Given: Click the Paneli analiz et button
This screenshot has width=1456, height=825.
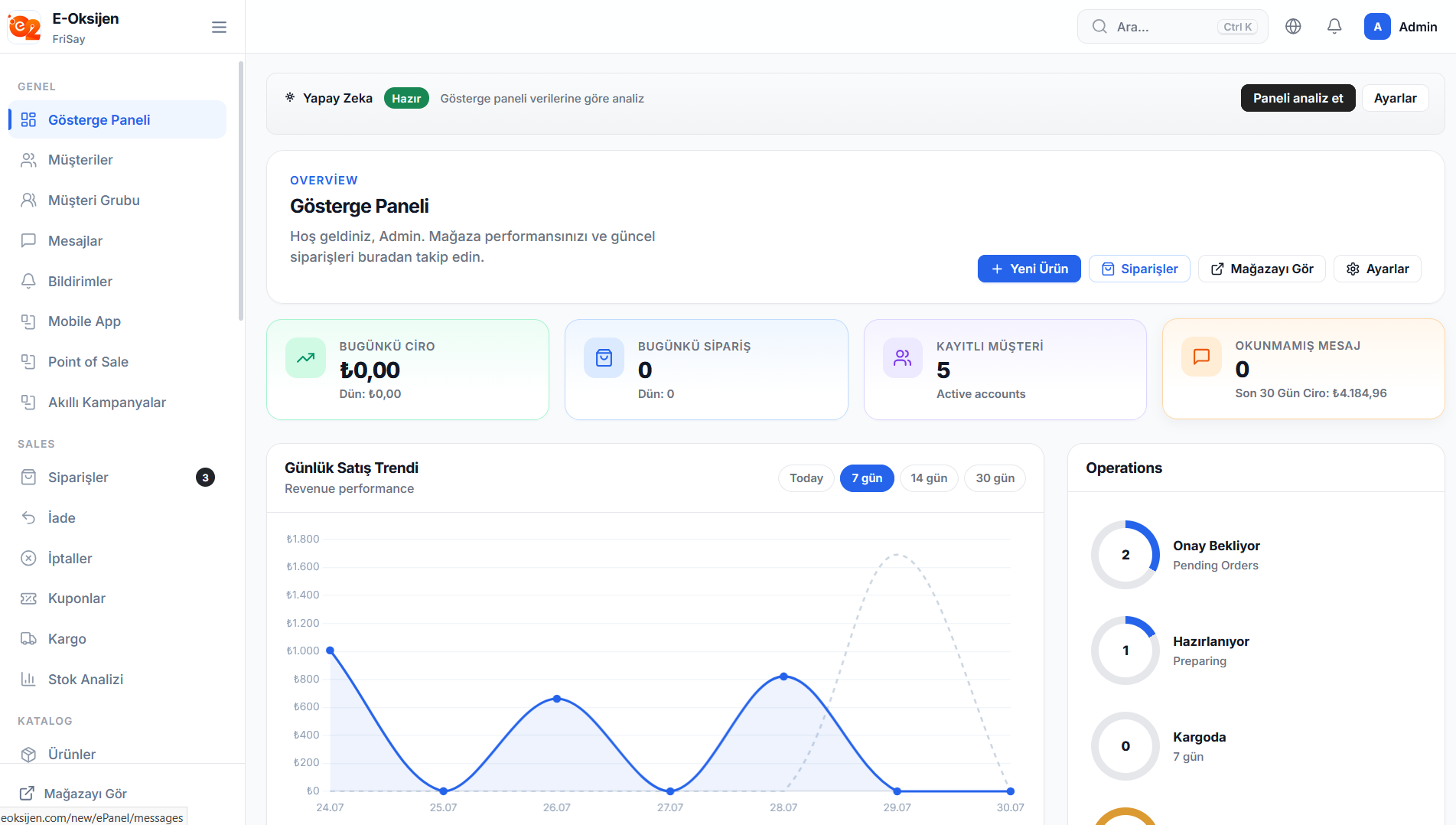Looking at the screenshot, I should (x=1298, y=98).
